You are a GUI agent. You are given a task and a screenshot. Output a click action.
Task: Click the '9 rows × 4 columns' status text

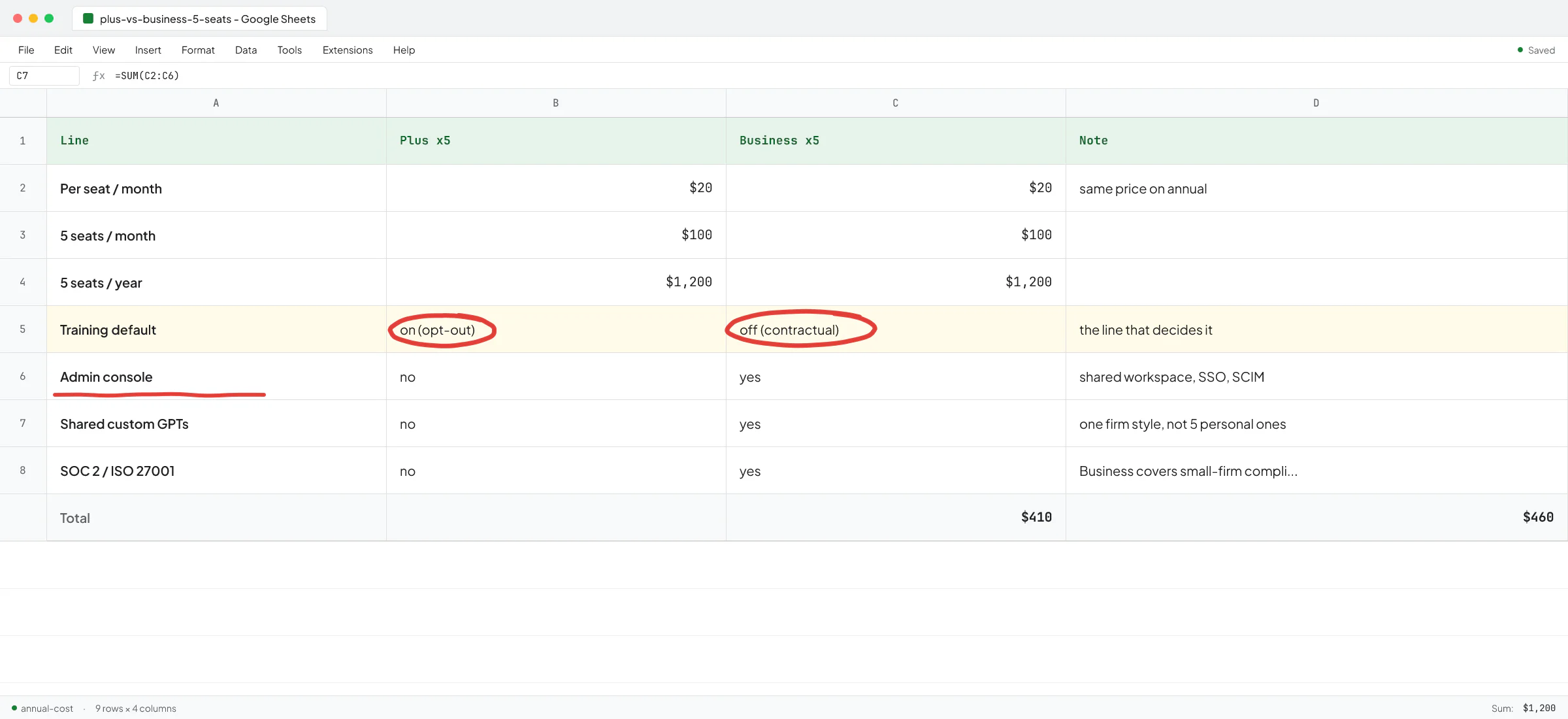tap(136, 709)
